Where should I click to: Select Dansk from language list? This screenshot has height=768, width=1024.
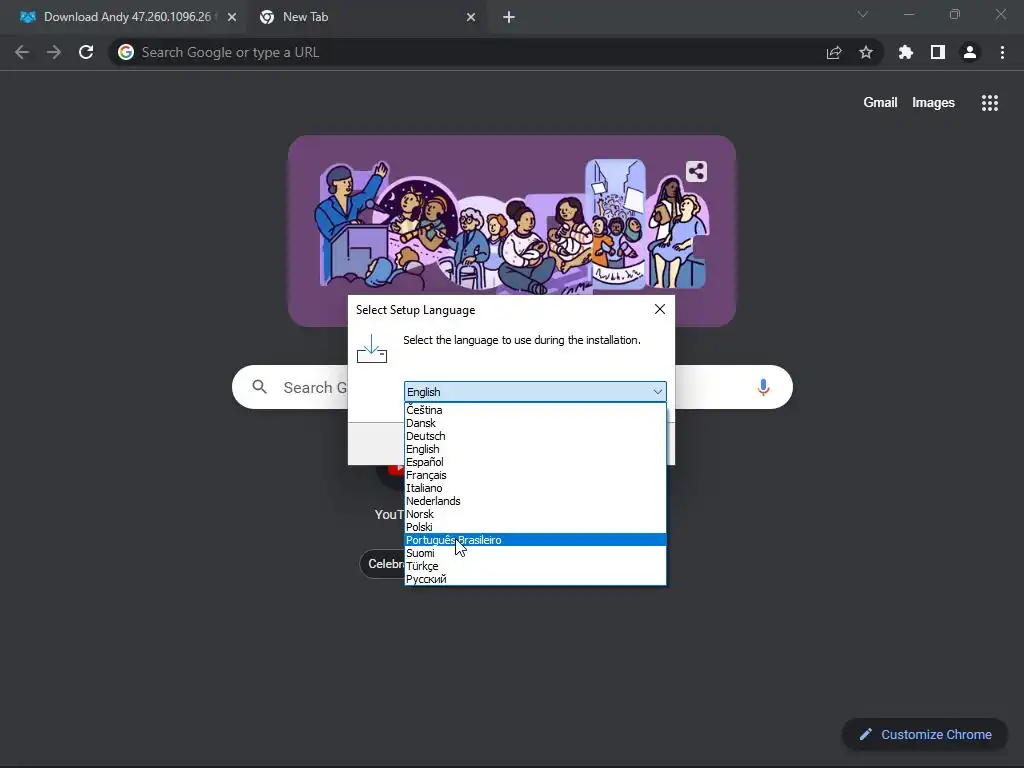[x=536, y=423]
